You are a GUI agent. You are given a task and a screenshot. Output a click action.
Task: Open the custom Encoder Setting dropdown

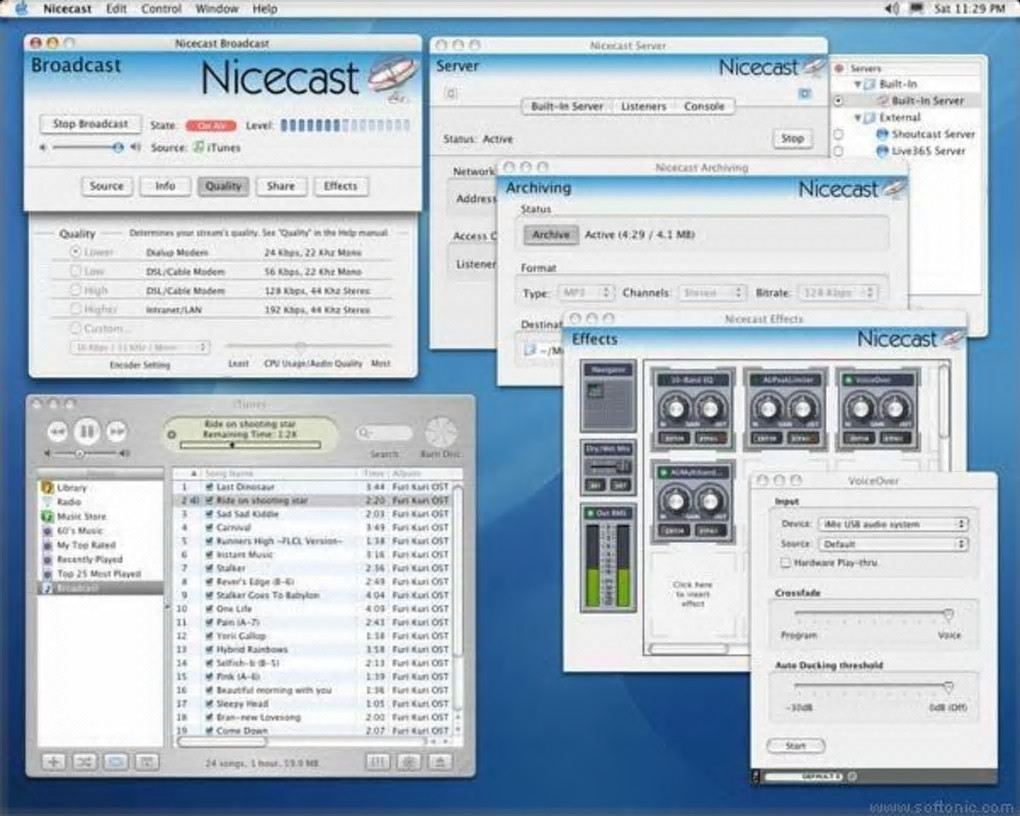[x=139, y=347]
